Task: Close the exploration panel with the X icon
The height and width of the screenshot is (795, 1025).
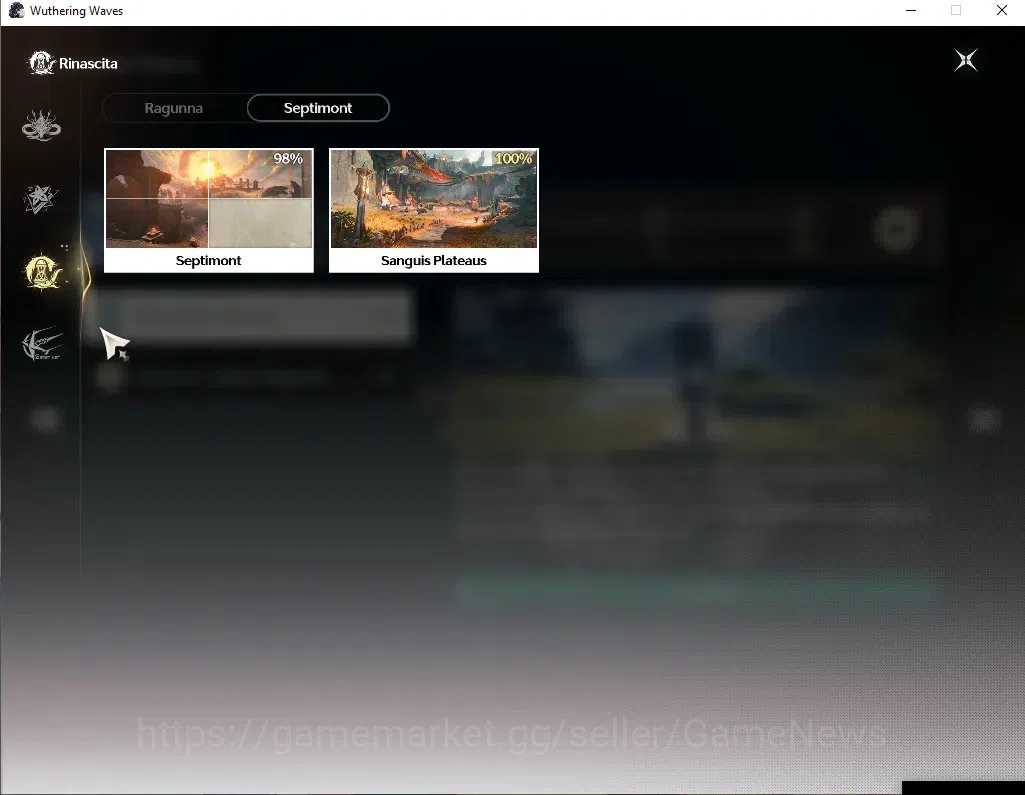Action: 966,60
